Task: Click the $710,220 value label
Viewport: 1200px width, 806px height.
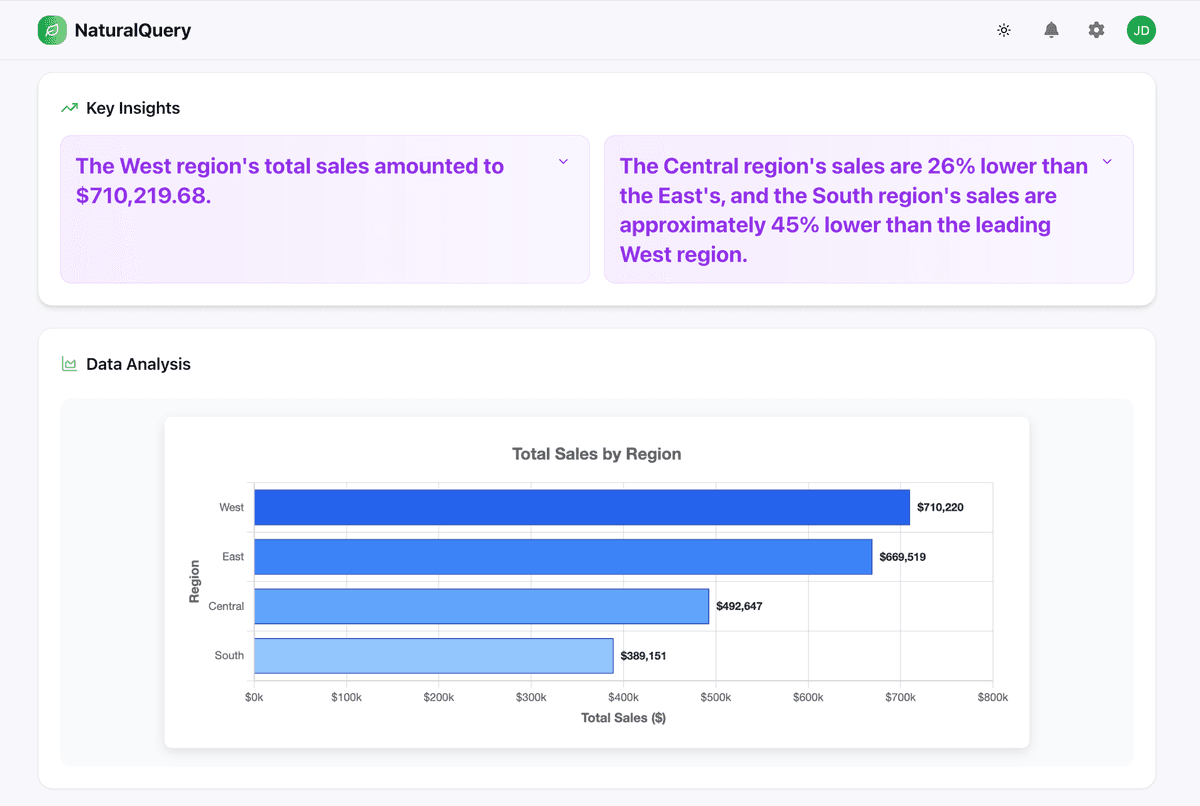Action: pos(940,507)
